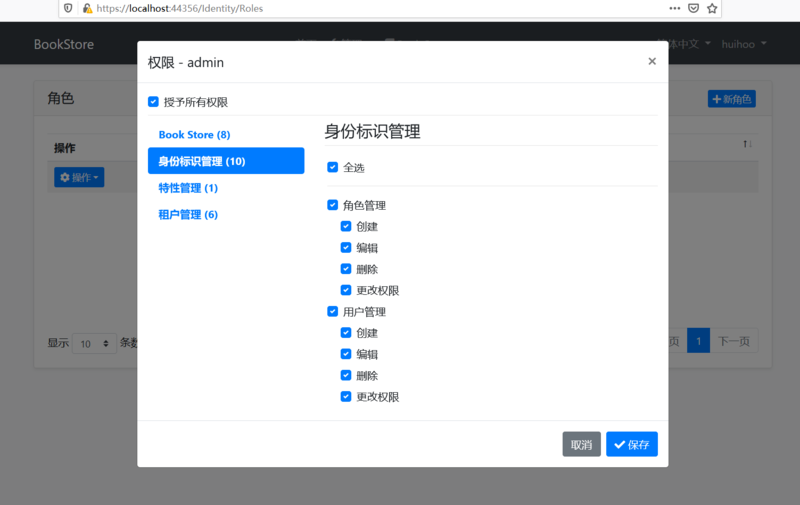Open the browser Pocket save icon
Image resolution: width=800 pixels, height=505 pixels.
click(x=694, y=8)
